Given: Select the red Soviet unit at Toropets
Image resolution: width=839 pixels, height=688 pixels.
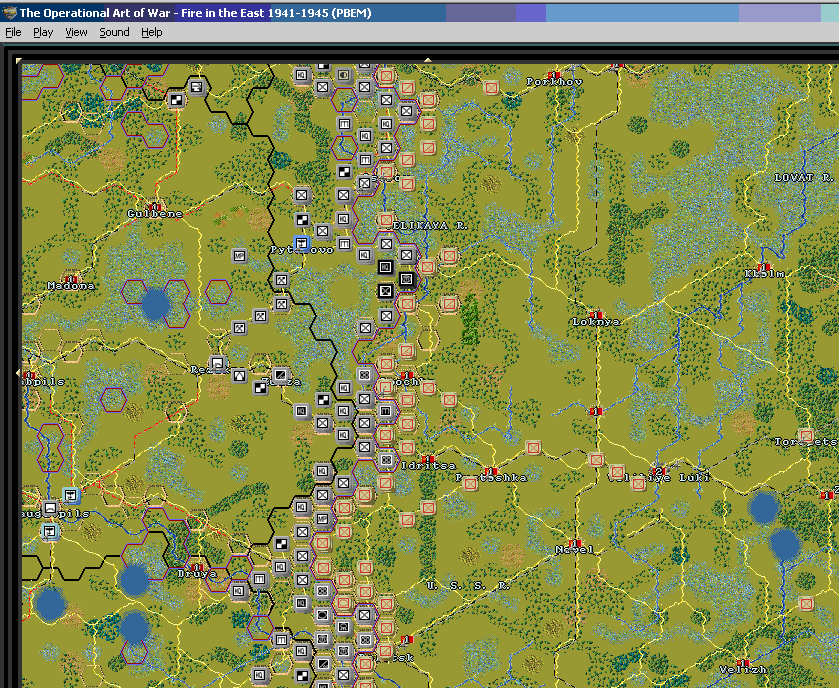Looking at the screenshot, I should coord(806,435).
